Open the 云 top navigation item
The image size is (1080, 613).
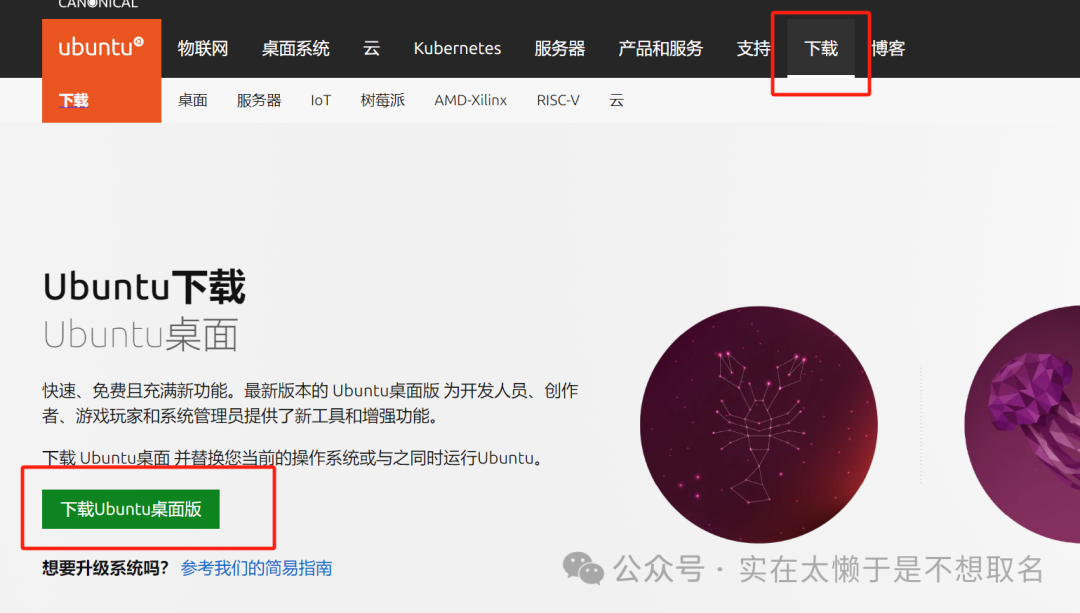tap(371, 48)
